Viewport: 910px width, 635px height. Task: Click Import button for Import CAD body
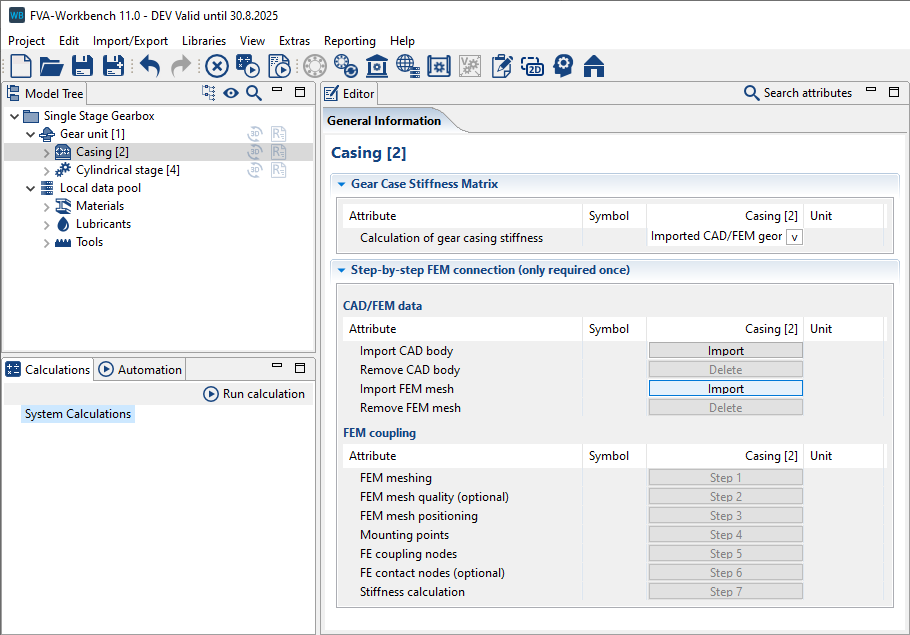coord(725,351)
